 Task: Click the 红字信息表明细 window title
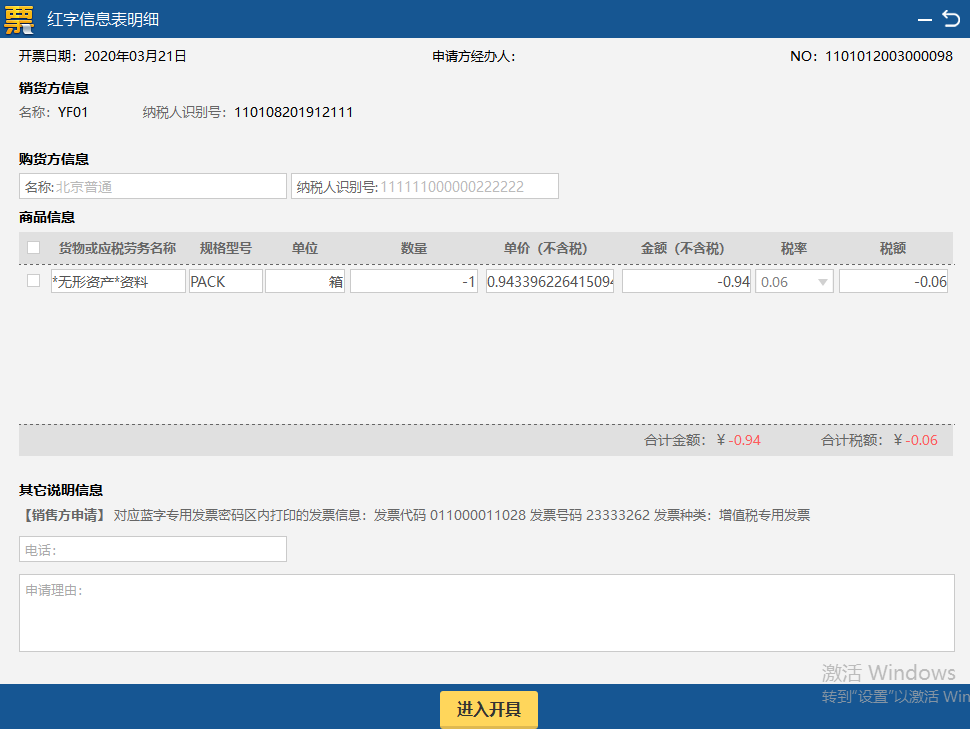coord(103,19)
